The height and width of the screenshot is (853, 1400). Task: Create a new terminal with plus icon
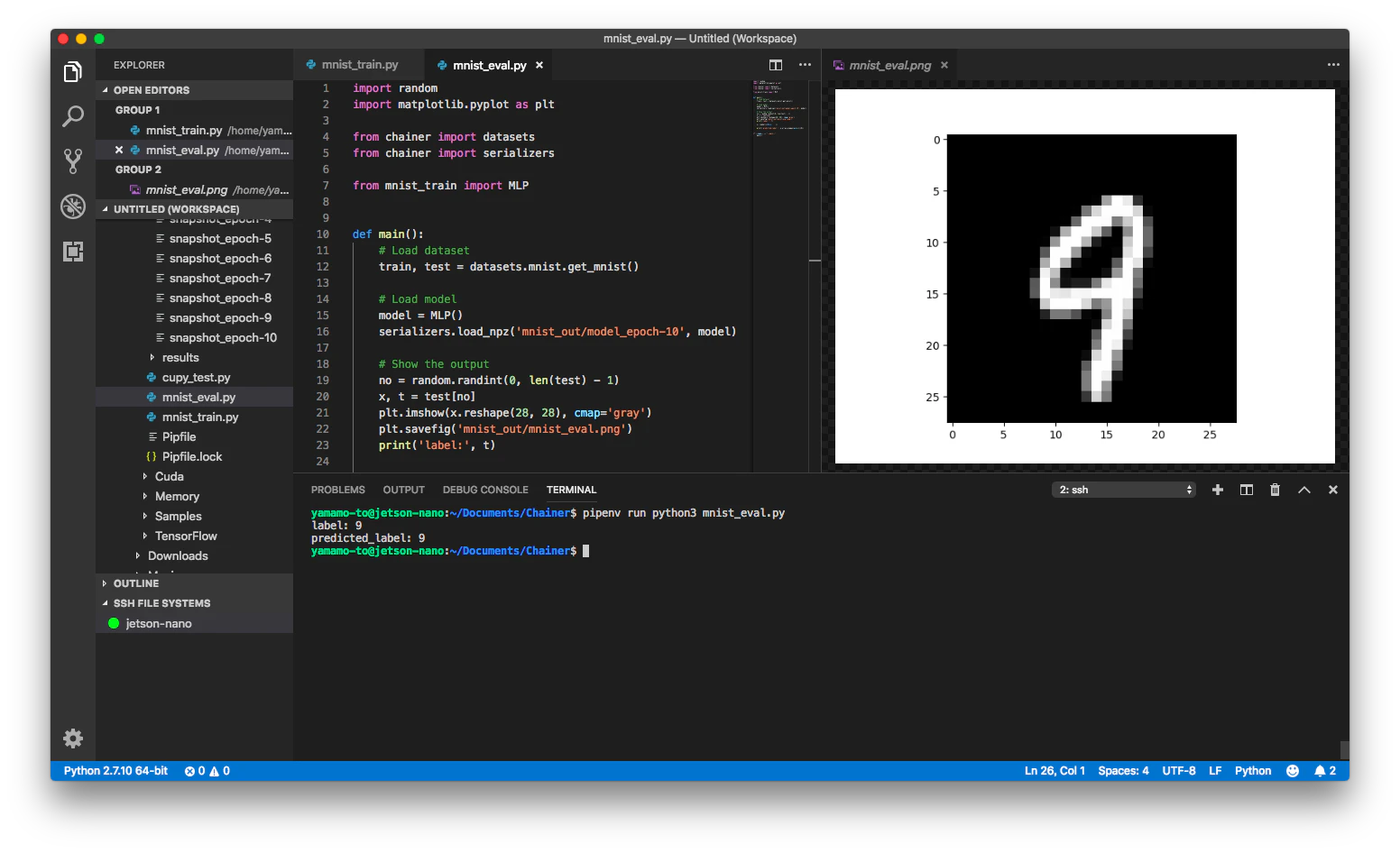(1218, 490)
